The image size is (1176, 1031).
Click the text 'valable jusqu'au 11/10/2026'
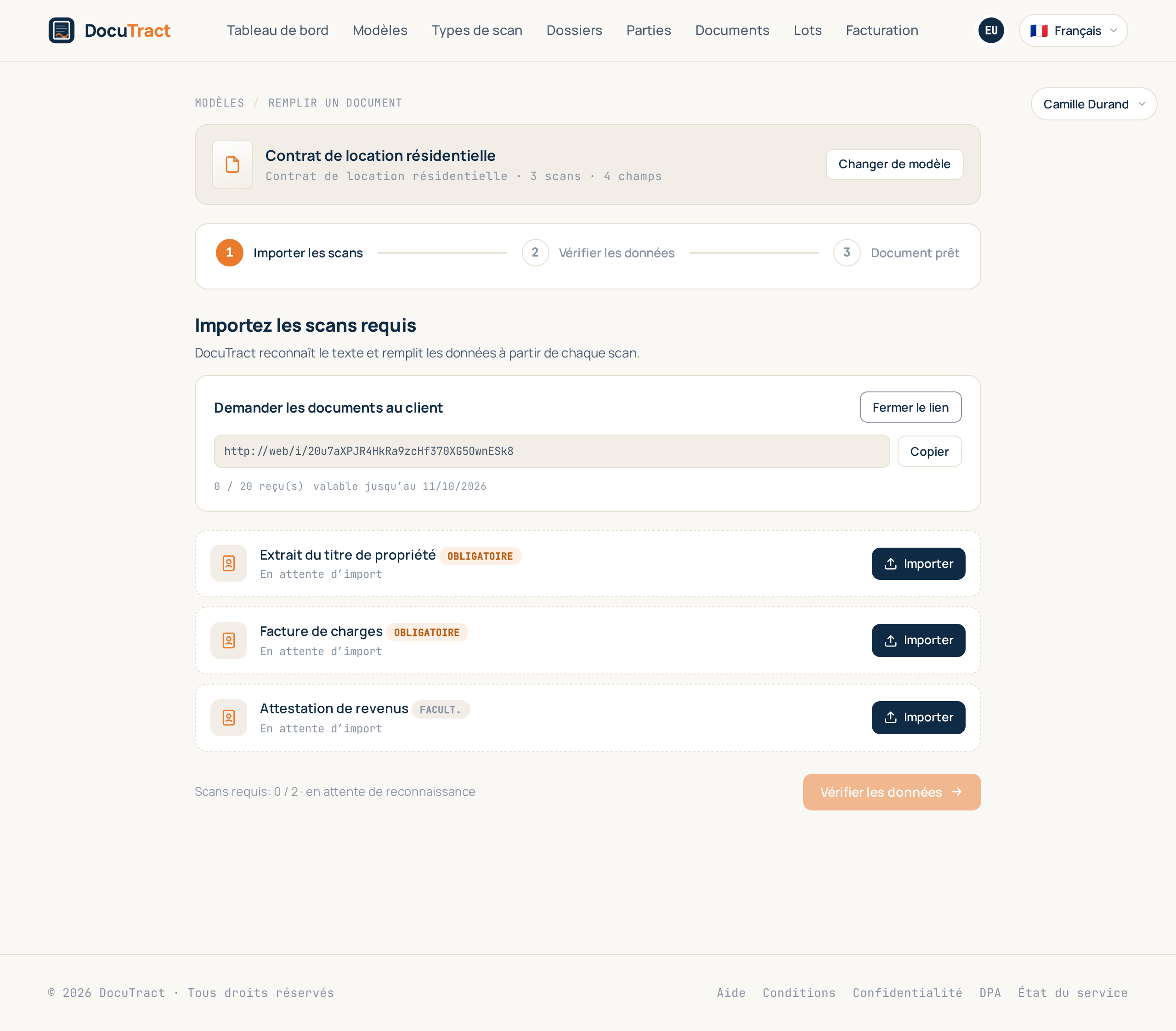[x=400, y=487]
